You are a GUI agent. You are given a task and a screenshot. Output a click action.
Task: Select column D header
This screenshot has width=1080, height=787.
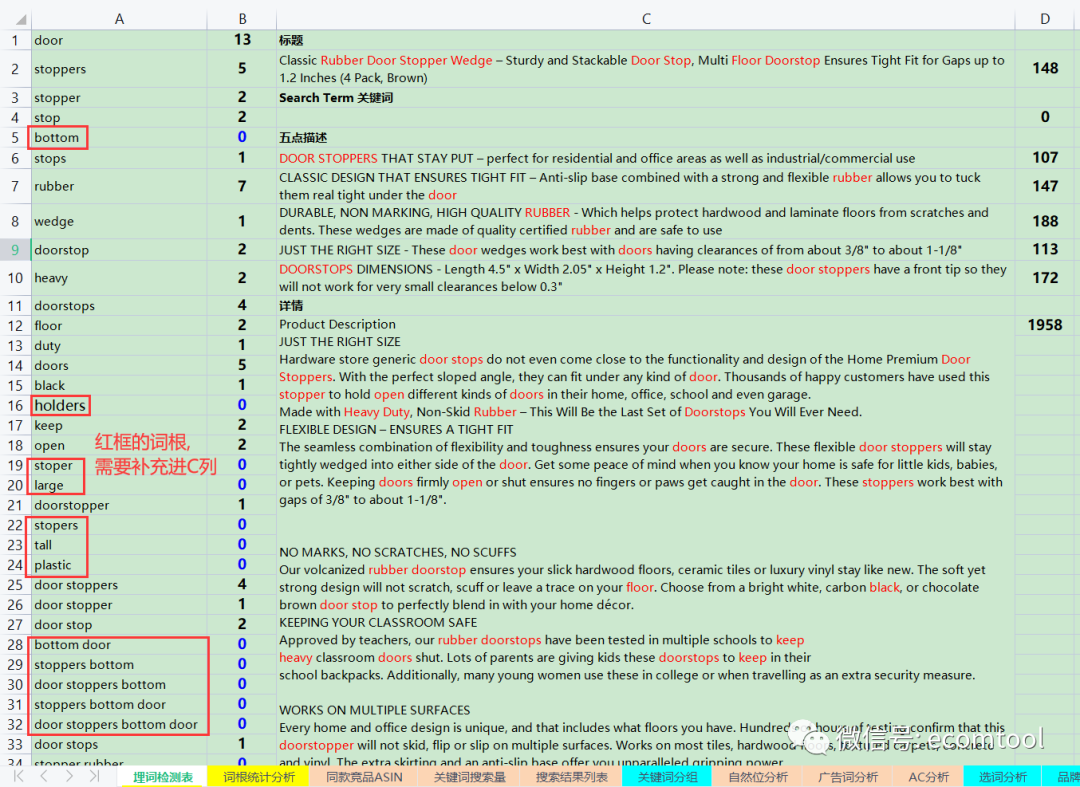[x=1045, y=19]
